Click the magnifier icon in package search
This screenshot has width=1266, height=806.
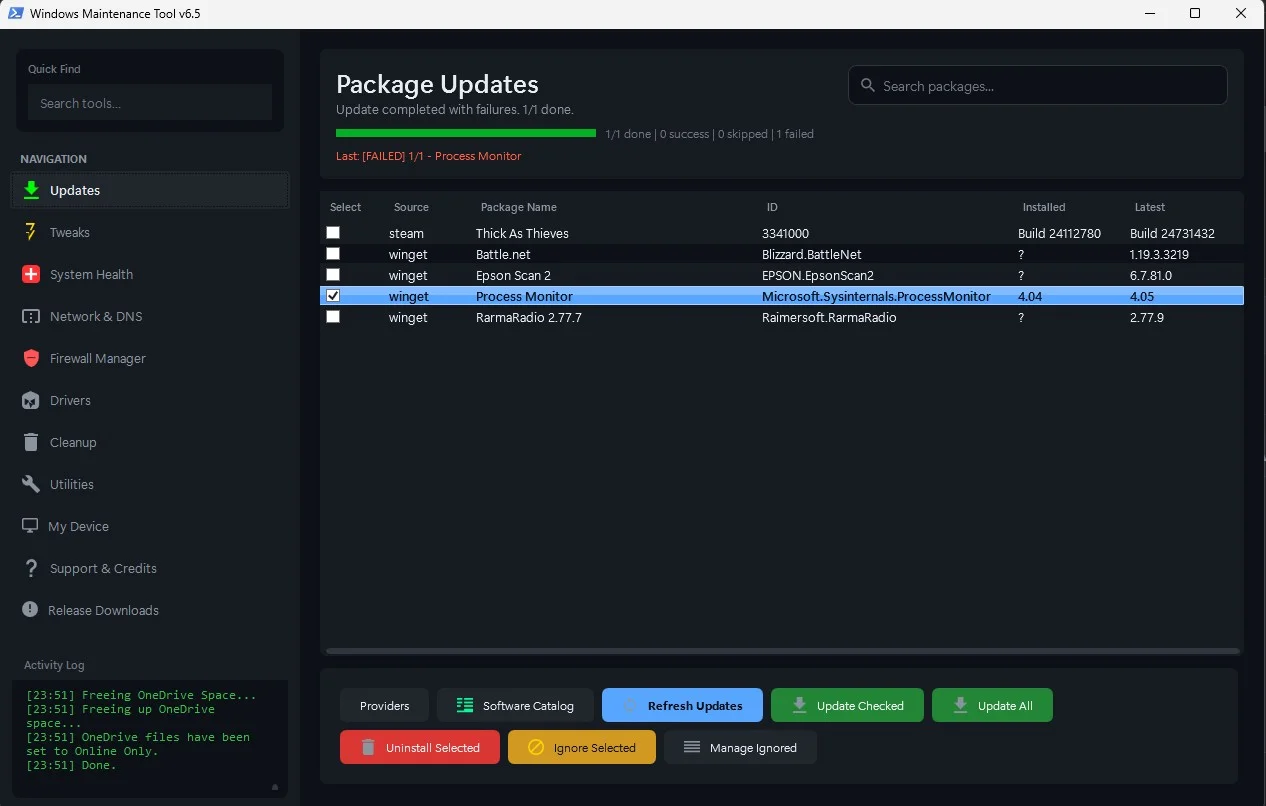867,86
